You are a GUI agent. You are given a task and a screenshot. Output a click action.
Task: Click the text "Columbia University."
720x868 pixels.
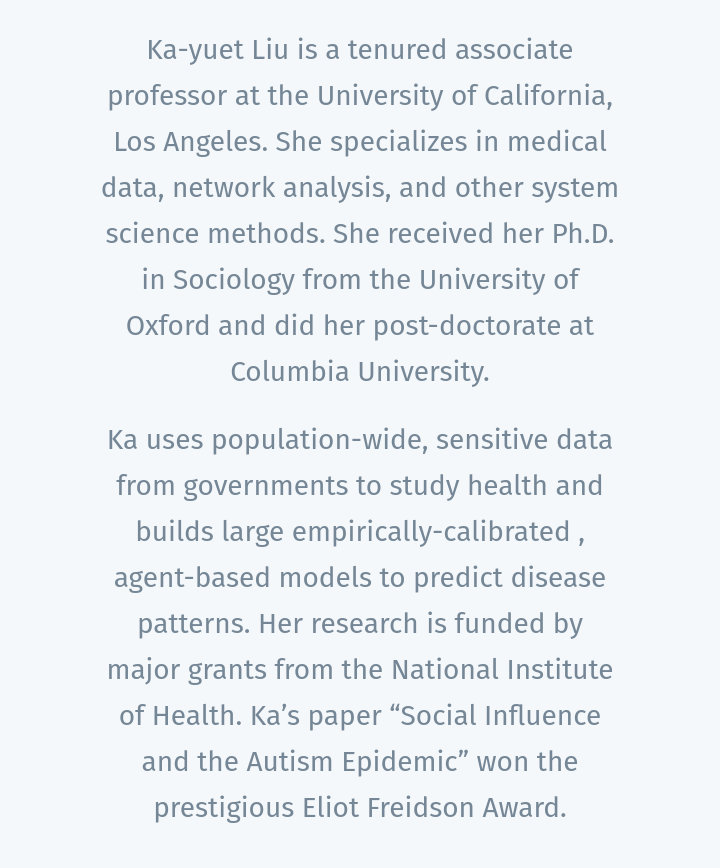click(x=360, y=372)
